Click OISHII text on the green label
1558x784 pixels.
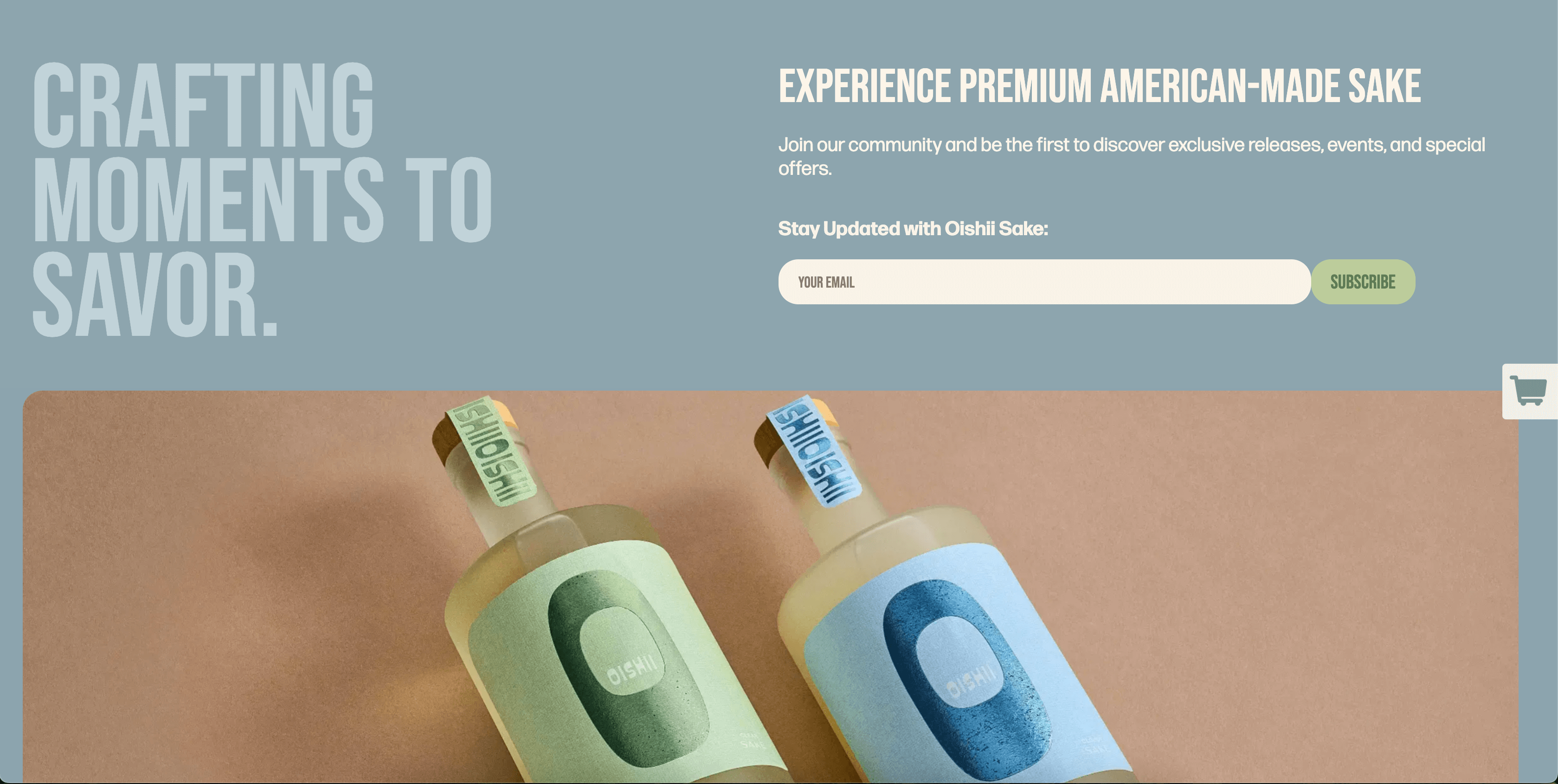[x=631, y=668]
